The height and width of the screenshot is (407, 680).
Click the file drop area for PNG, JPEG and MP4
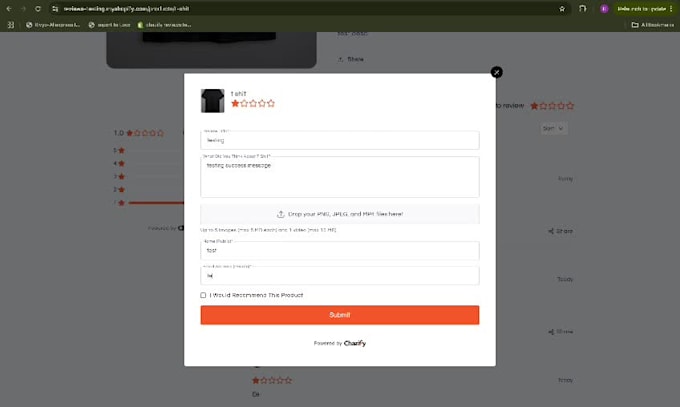point(340,214)
